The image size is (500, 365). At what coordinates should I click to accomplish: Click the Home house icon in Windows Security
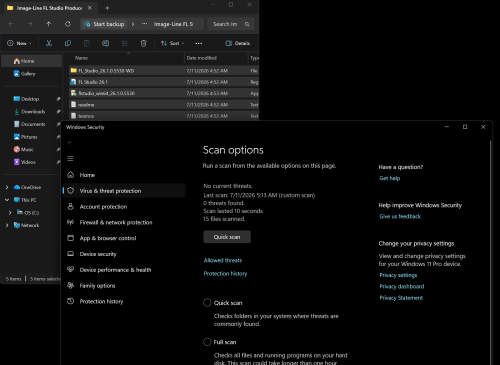pos(70,175)
